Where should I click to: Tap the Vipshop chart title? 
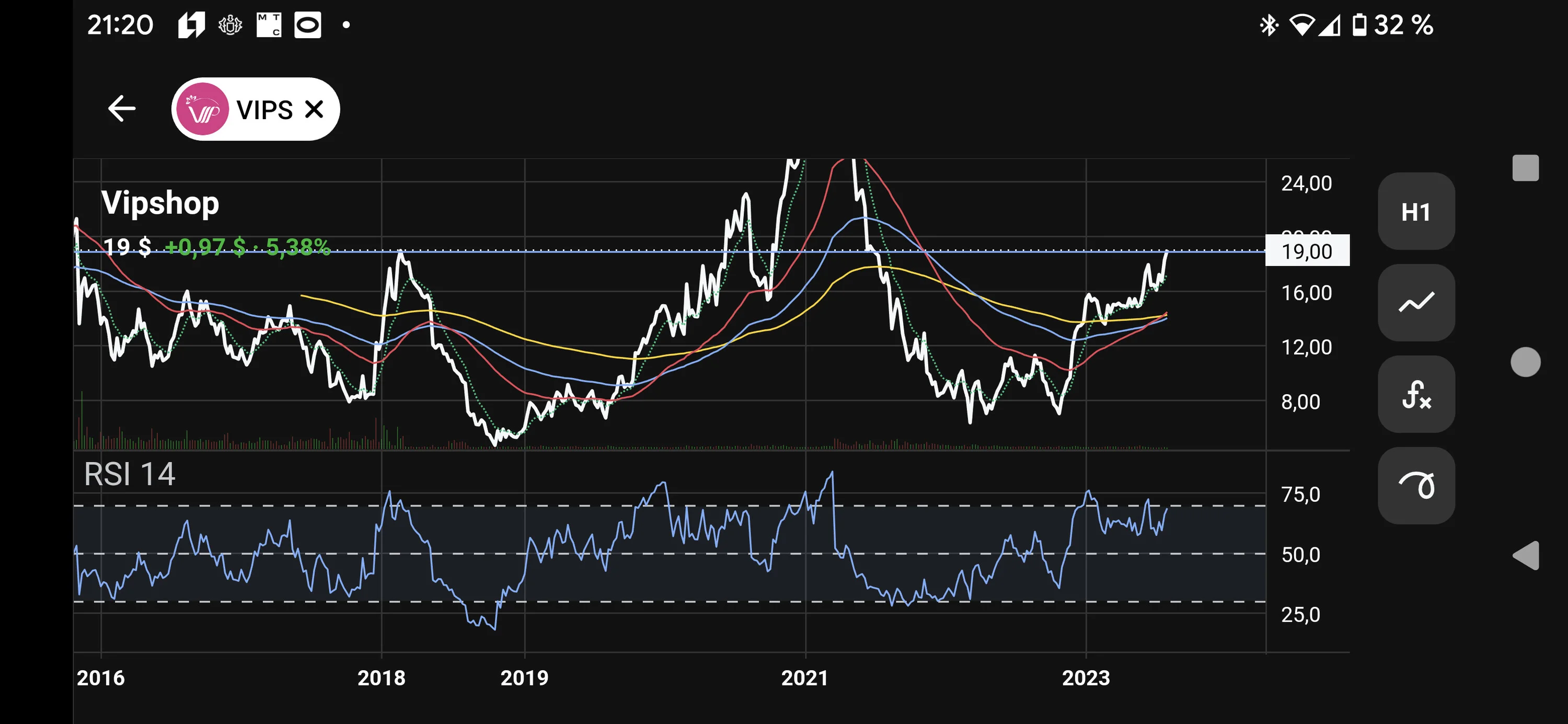tap(160, 203)
